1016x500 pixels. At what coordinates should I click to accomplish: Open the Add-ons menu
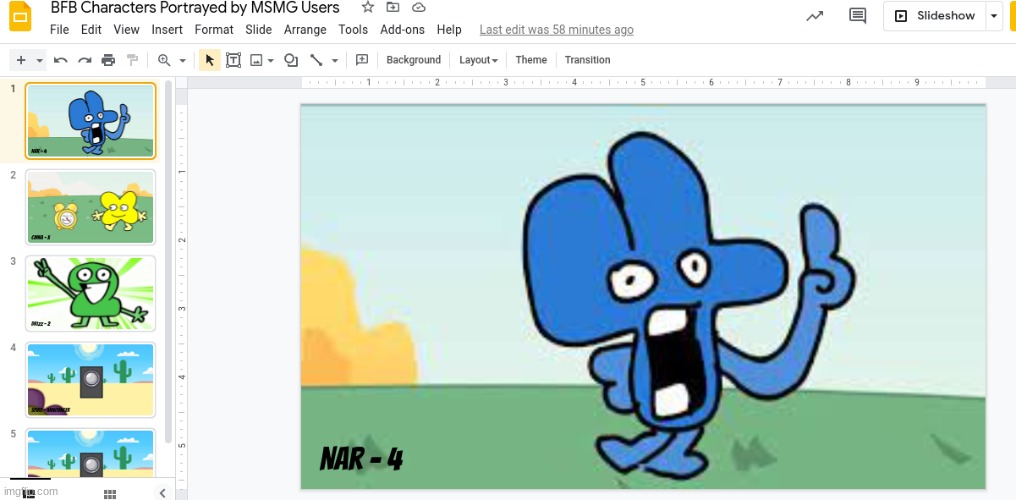pos(402,30)
